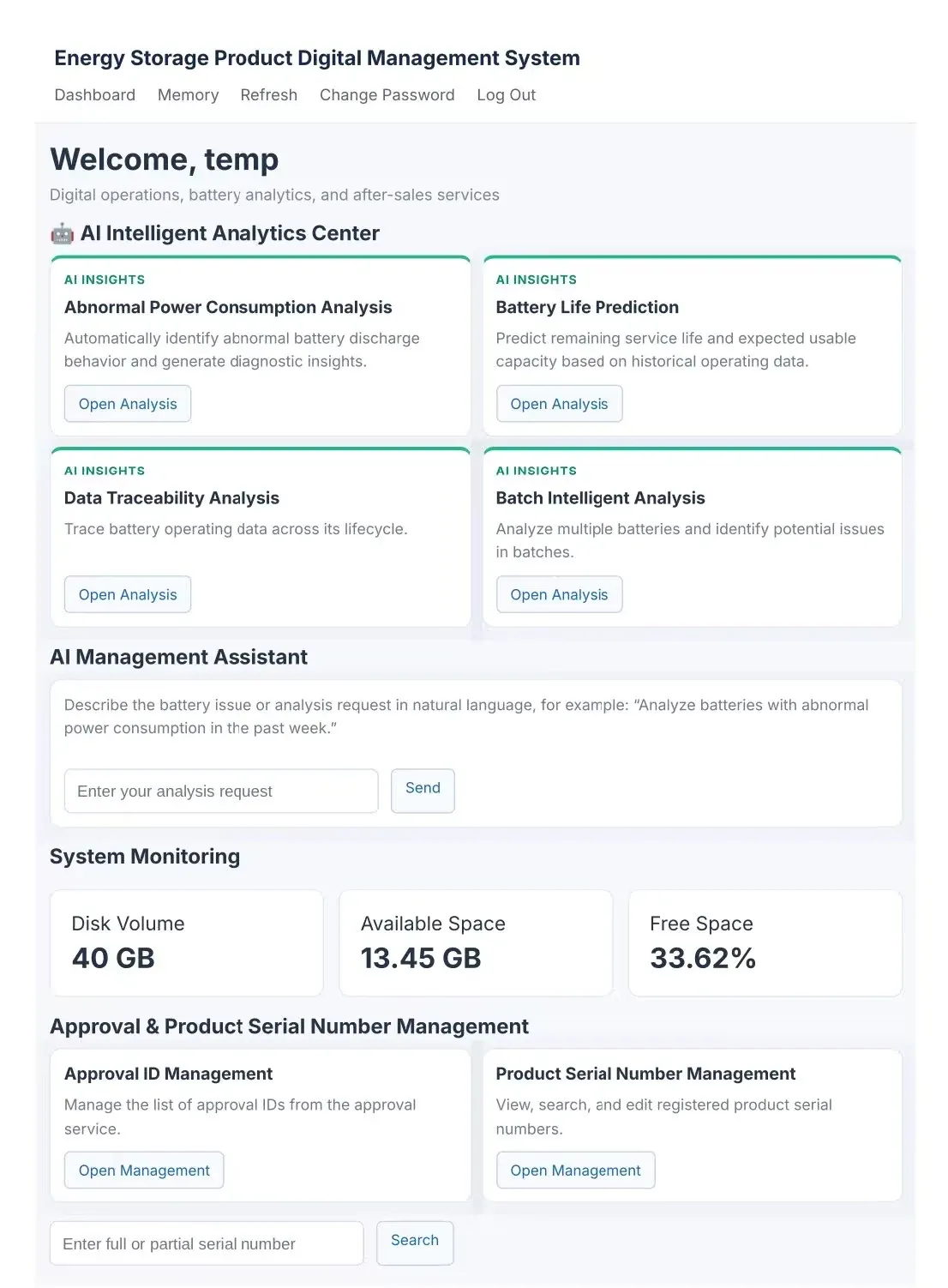Image resolution: width=948 pixels, height=1288 pixels.
Task: Click the system title 'Energy Storage Product Digital Management System'
Action: click(x=317, y=58)
